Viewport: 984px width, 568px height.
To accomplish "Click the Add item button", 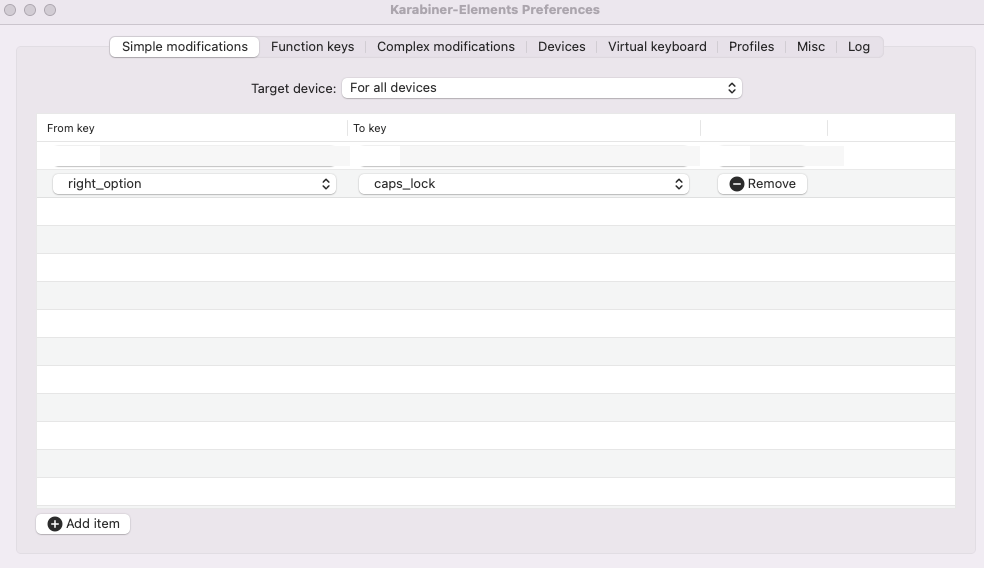I will click(83, 524).
